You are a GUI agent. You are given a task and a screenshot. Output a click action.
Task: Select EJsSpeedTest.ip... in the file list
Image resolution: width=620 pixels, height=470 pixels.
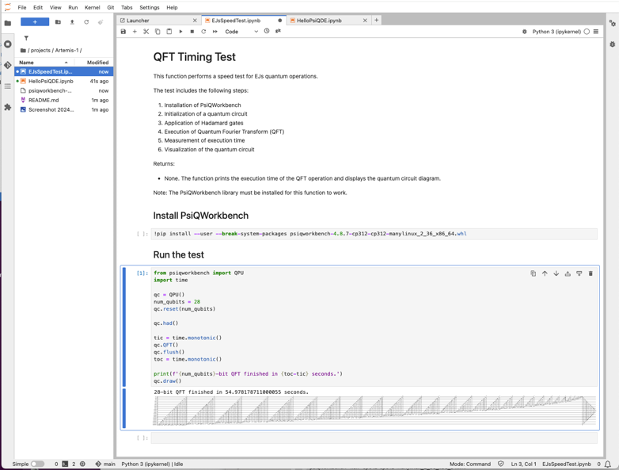[x=64, y=72]
